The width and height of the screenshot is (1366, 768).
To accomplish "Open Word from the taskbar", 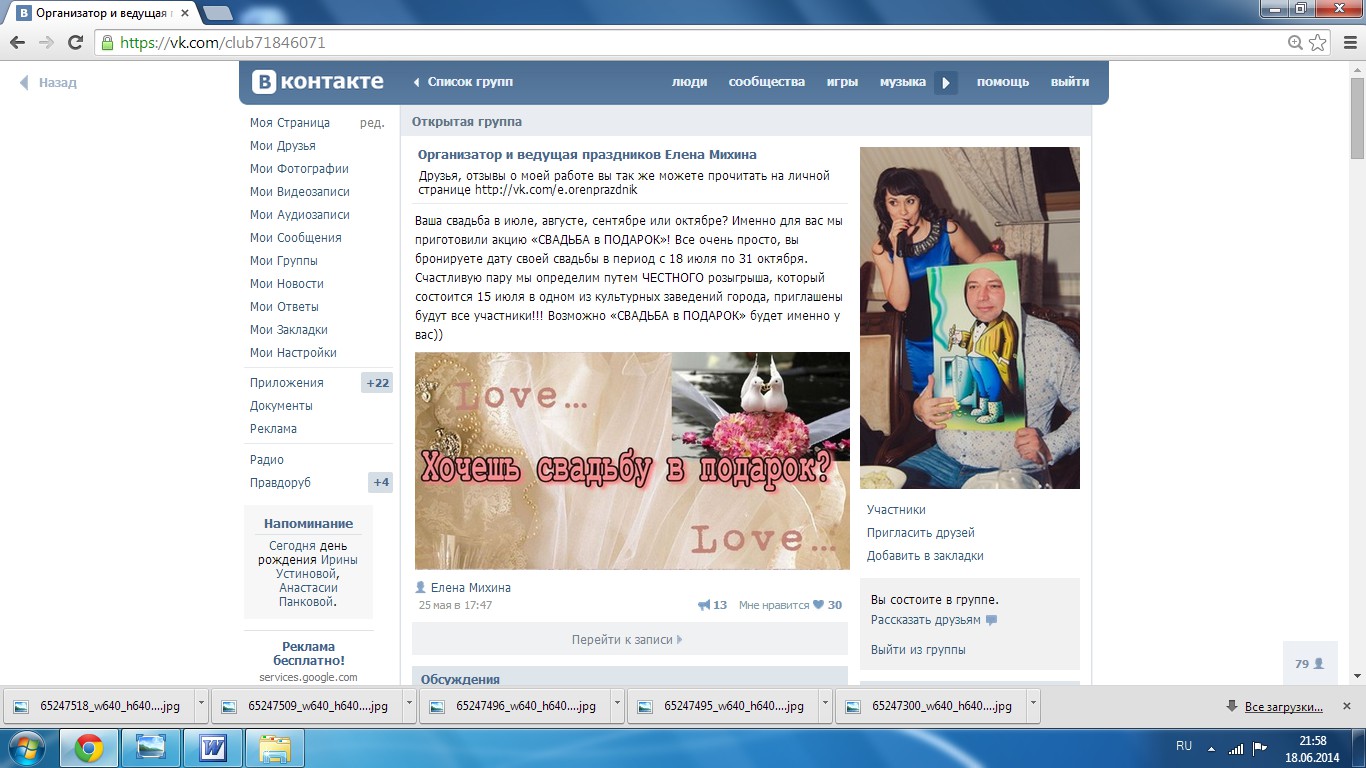I will point(213,748).
